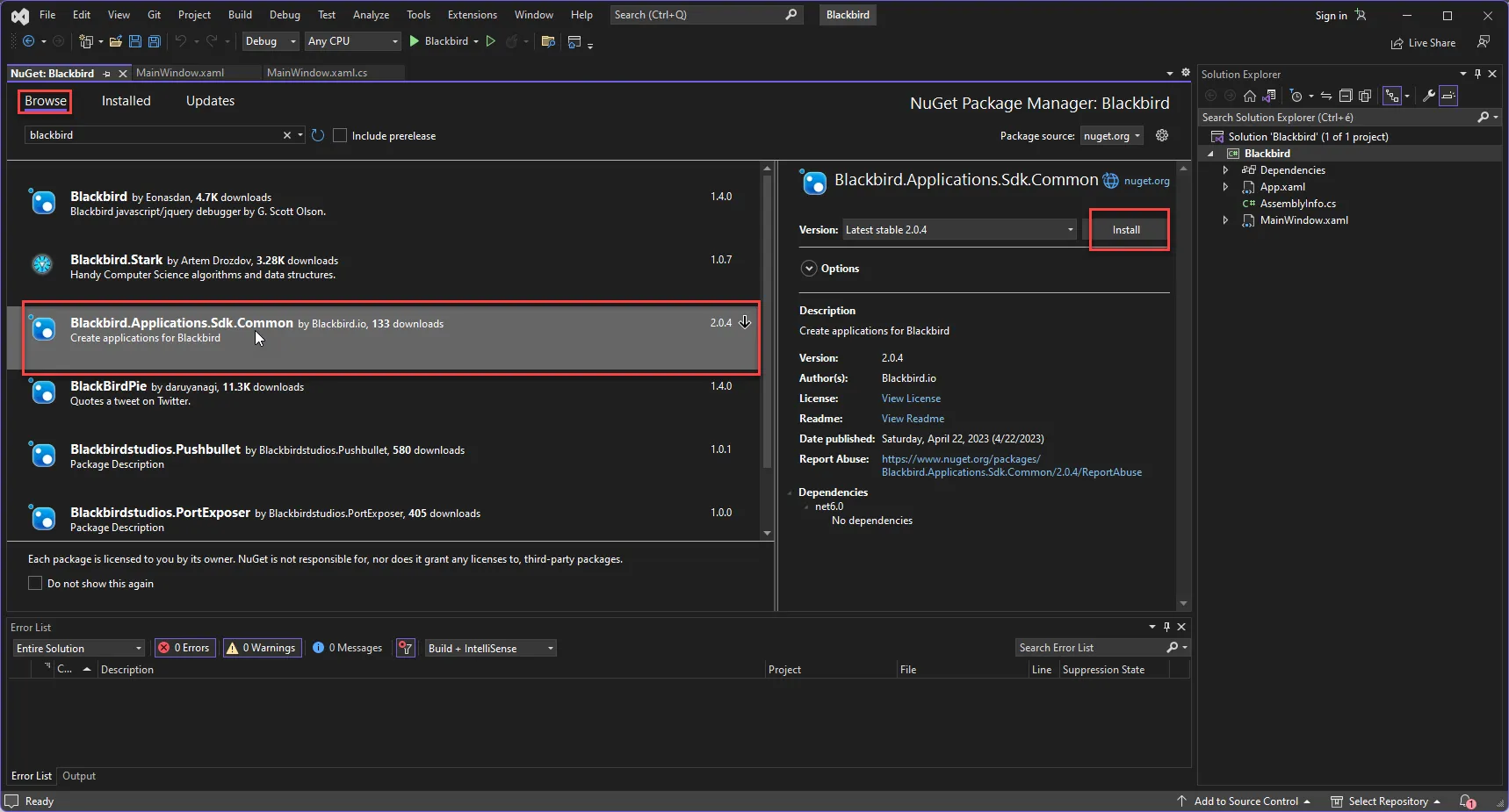Open the Extensions menu
1509x812 pixels.
[x=472, y=15]
